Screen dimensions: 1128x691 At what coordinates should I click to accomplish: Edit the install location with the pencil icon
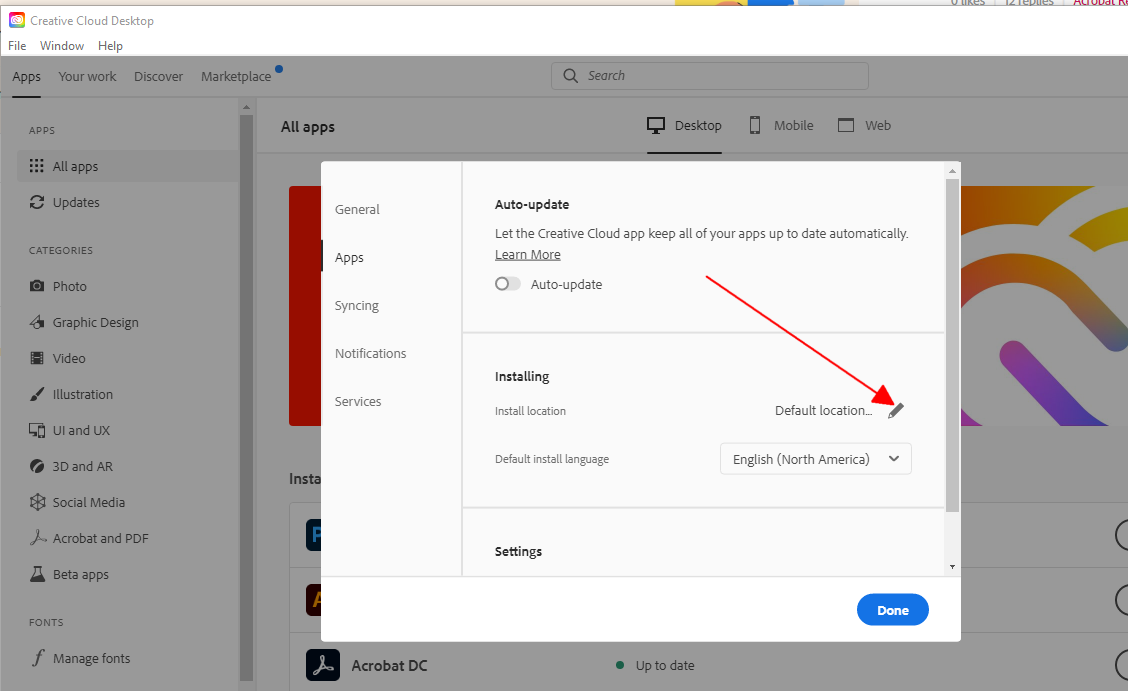[x=896, y=409]
